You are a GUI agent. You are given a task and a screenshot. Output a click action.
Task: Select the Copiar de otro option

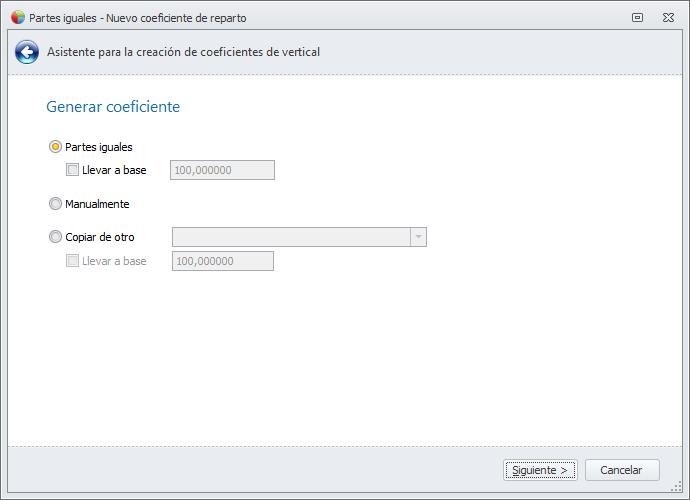coord(55,237)
